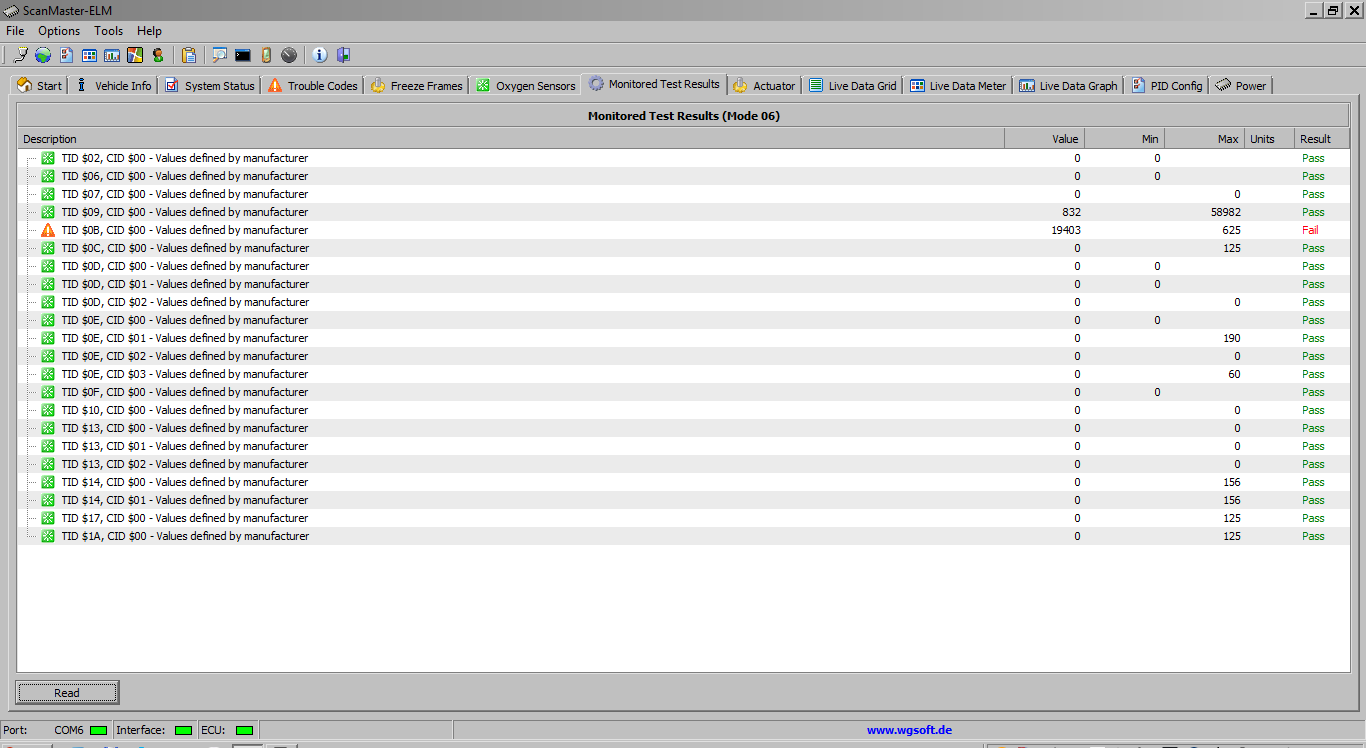Click the connect cable icon in toolbar
Viewport: 1366px width, 748px height.
tap(20, 55)
